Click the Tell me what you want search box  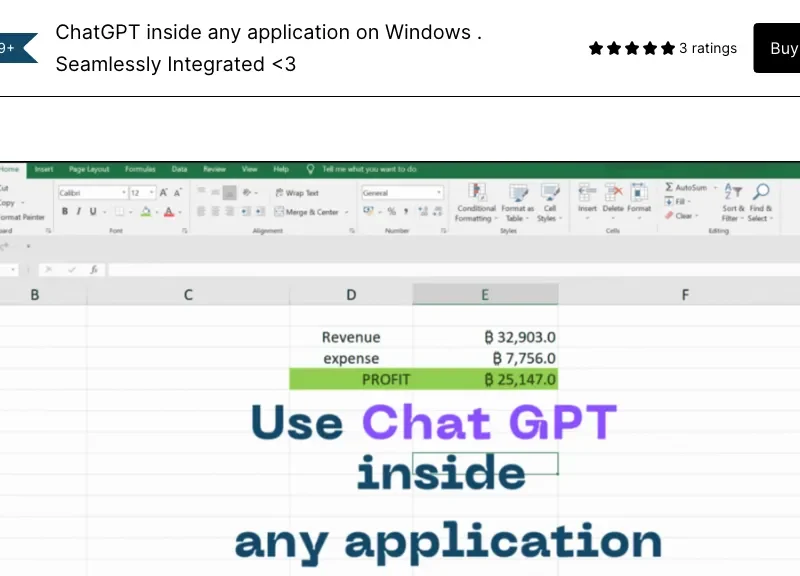coord(369,169)
